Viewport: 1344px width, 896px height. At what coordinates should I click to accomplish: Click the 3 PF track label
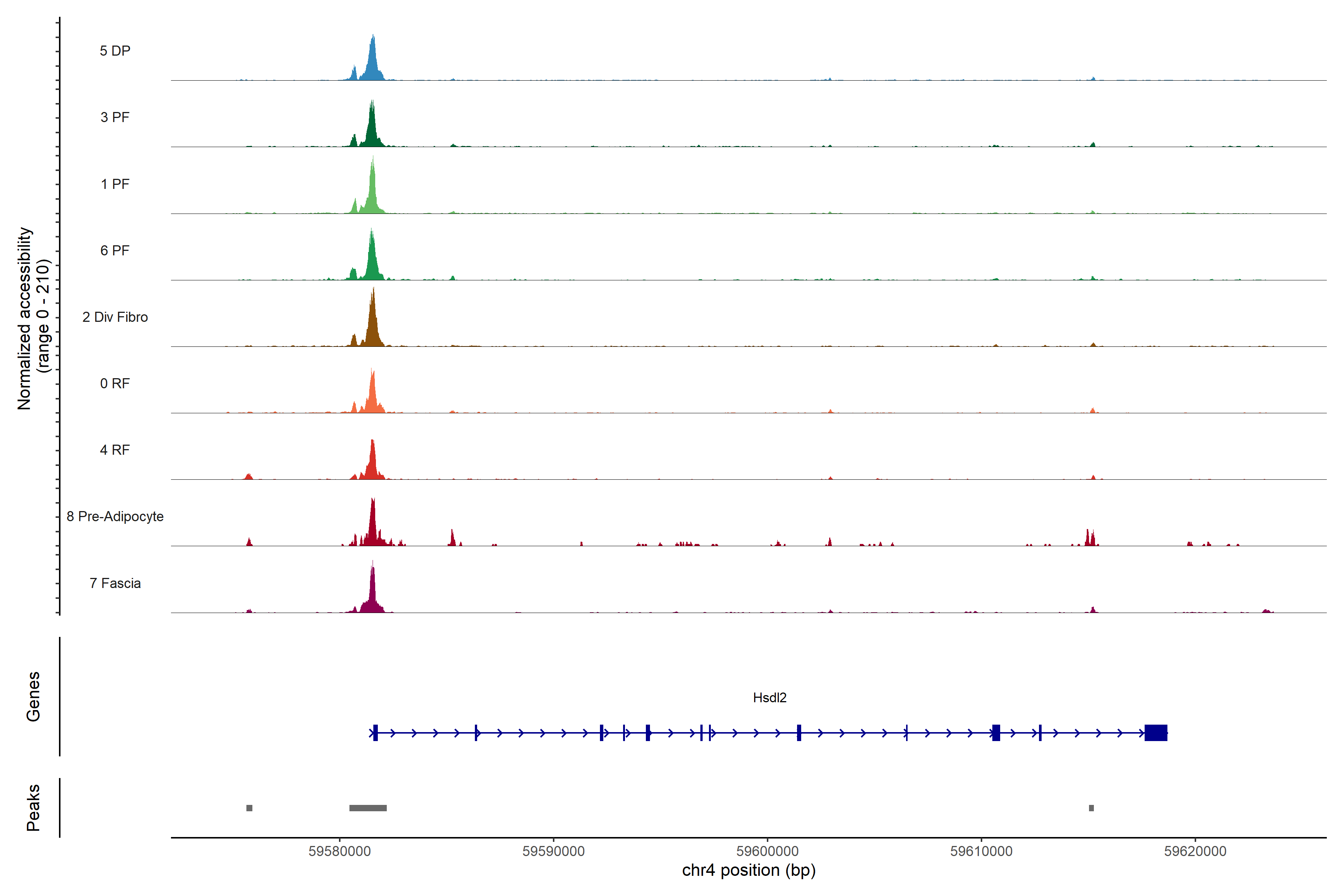click(115, 117)
